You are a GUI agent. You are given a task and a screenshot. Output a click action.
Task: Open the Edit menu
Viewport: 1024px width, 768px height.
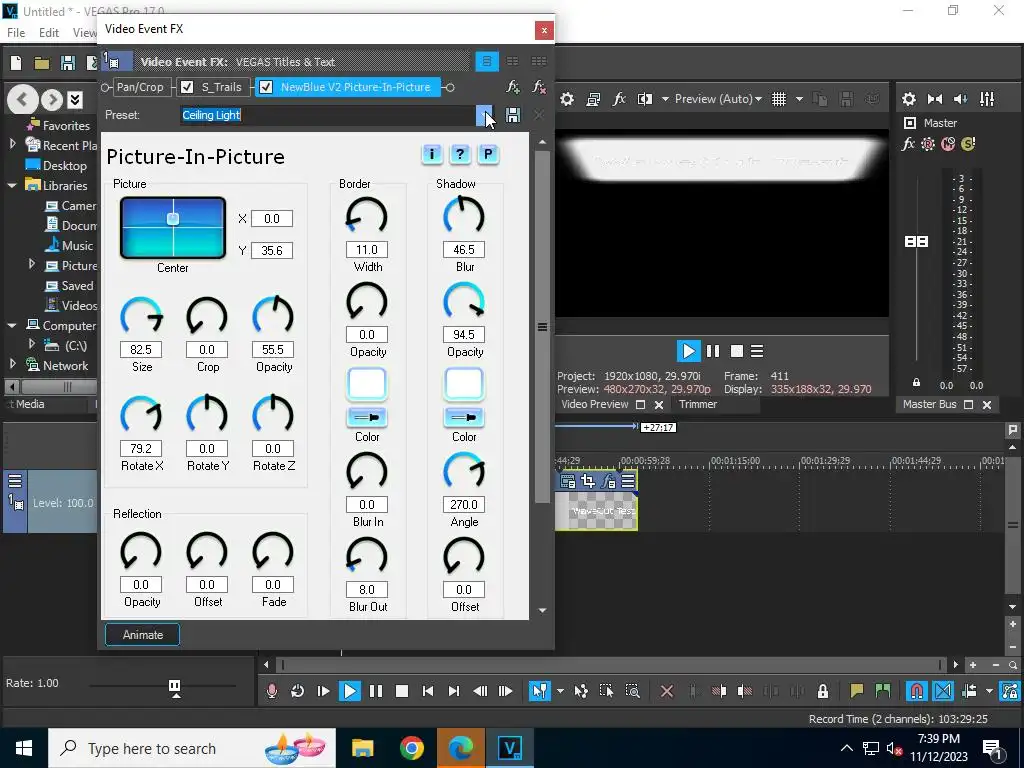coord(49,33)
